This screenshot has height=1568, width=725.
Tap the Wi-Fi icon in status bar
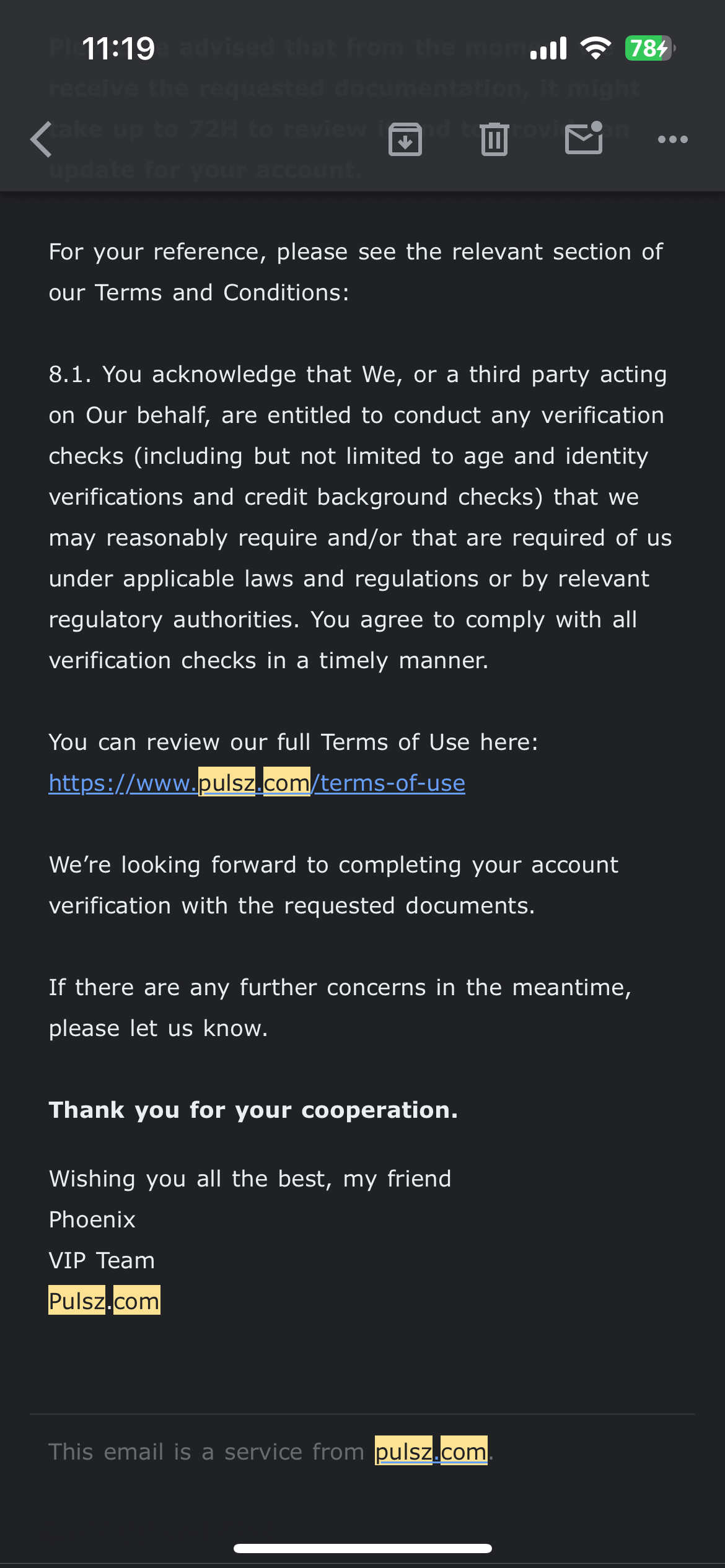595,48
